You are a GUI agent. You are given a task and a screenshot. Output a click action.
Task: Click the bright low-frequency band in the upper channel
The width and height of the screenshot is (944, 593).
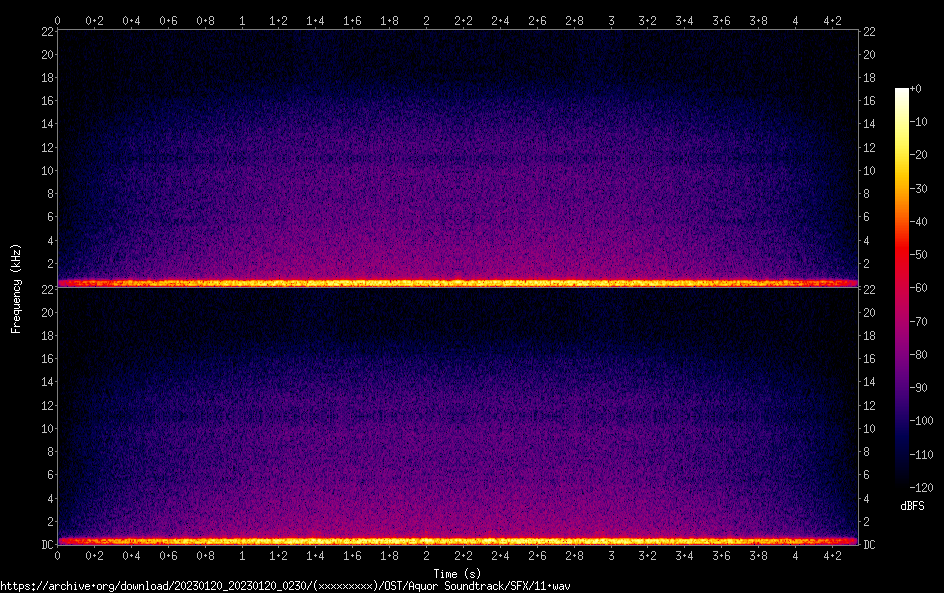click(457, 283)
